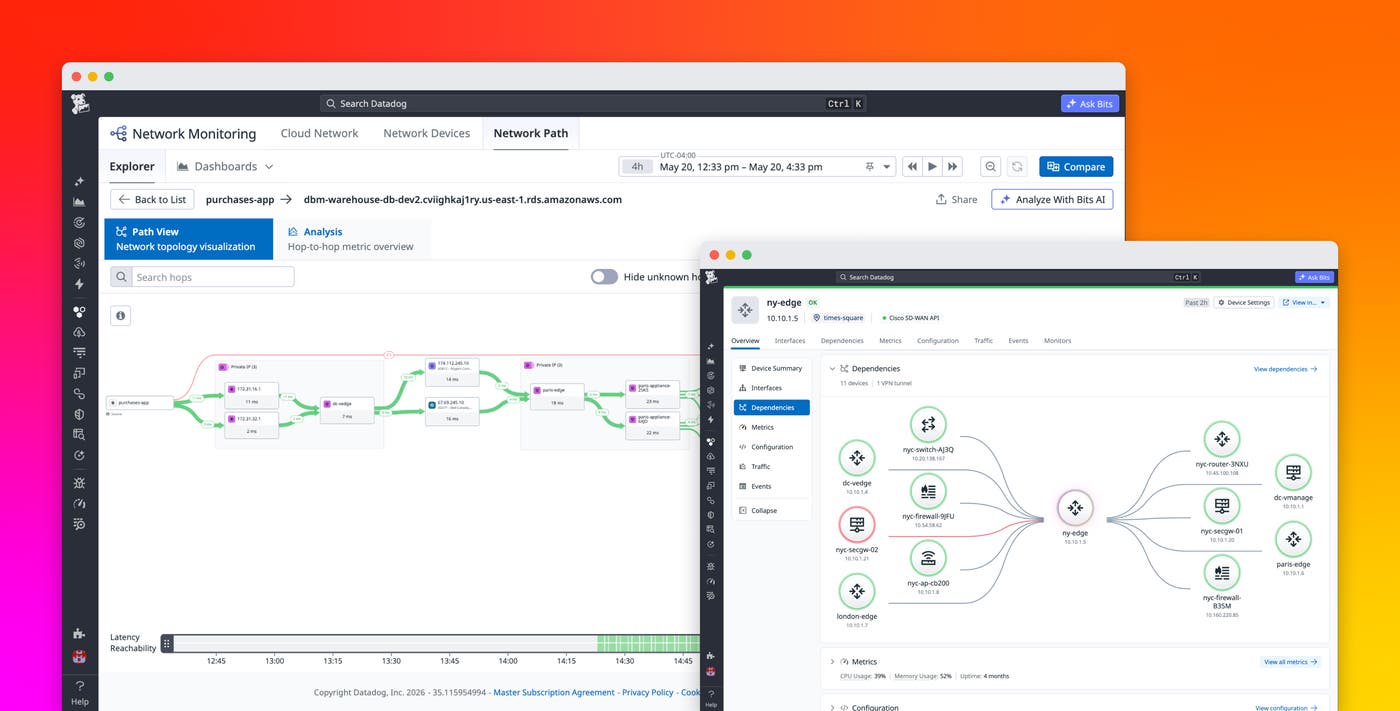This screenshot has height=711, width=1400.
Task: Select the nyc-ap-cb200 access point node
Action: (x=928, y=558)
